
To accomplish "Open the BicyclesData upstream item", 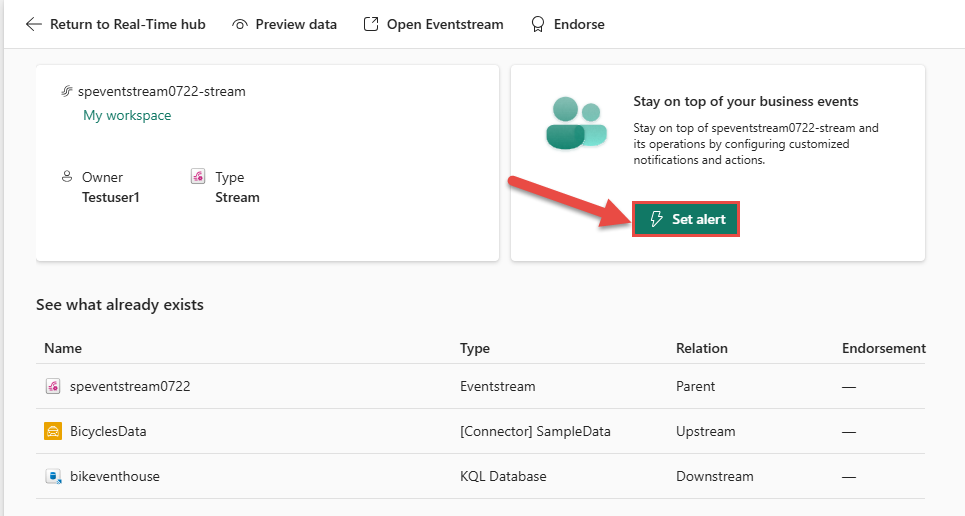I will click(108, 431).
